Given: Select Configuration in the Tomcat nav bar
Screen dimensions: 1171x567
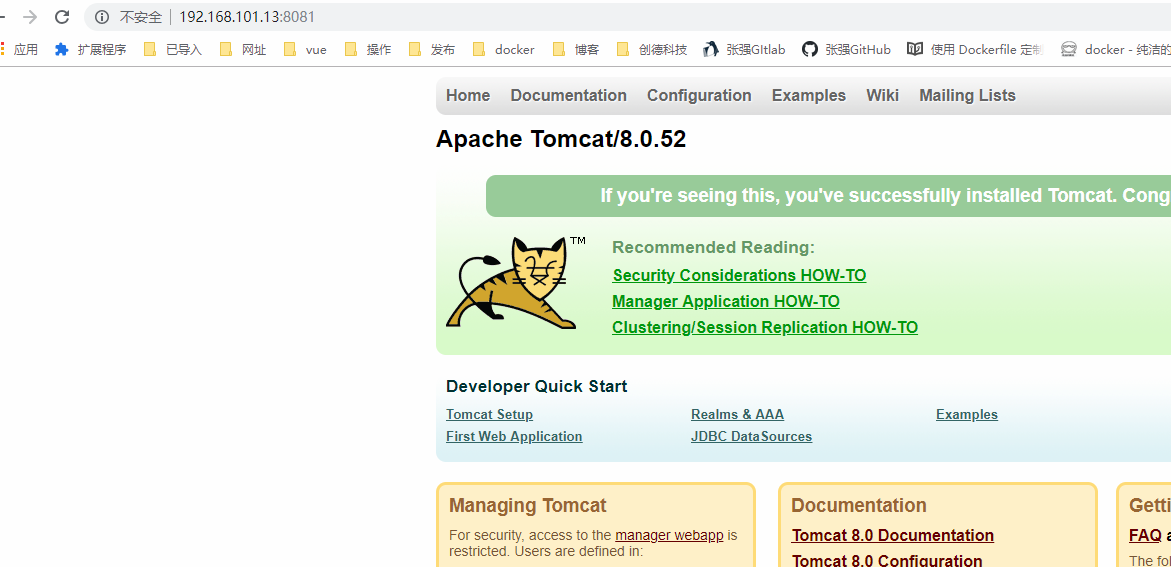Looking at the screenshot, I should click(x=699, y=96).
